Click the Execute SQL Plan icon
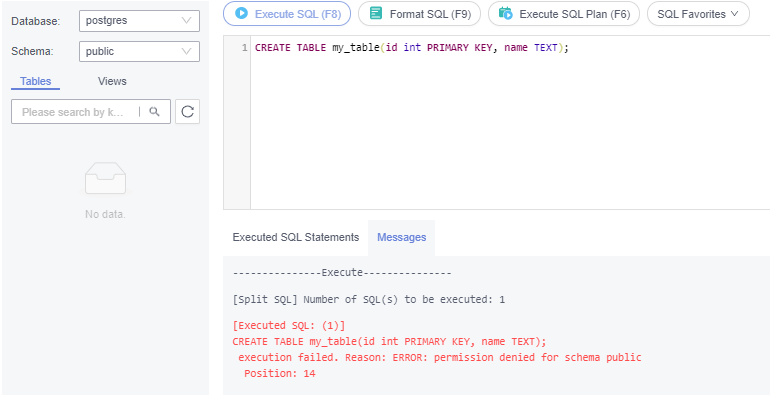 click(505, 13)
